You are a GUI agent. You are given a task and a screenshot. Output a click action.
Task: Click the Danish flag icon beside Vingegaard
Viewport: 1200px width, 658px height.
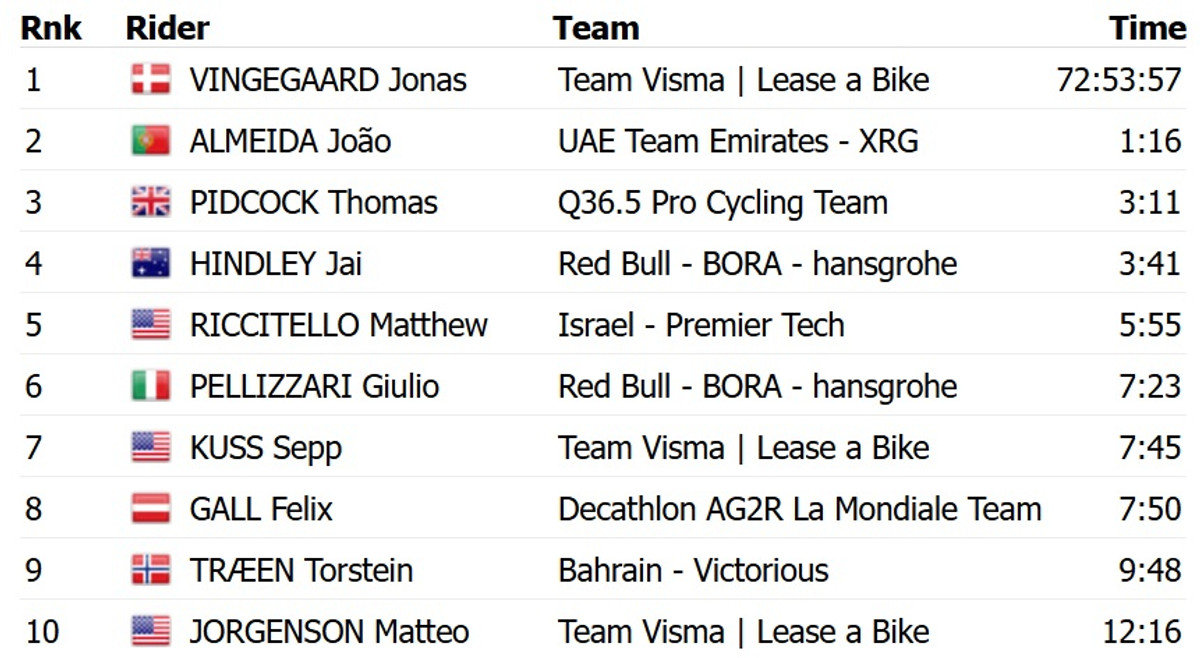coord(151,79)
